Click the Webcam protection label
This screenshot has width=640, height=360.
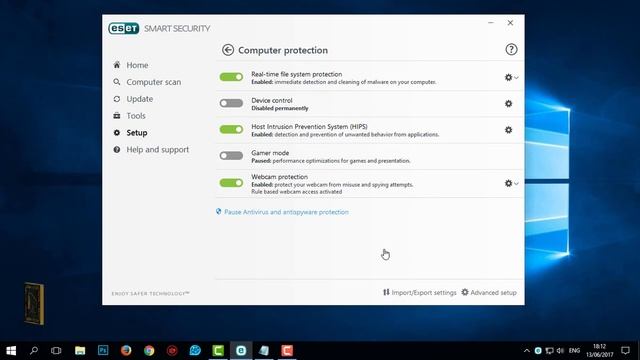click(280, 177)
